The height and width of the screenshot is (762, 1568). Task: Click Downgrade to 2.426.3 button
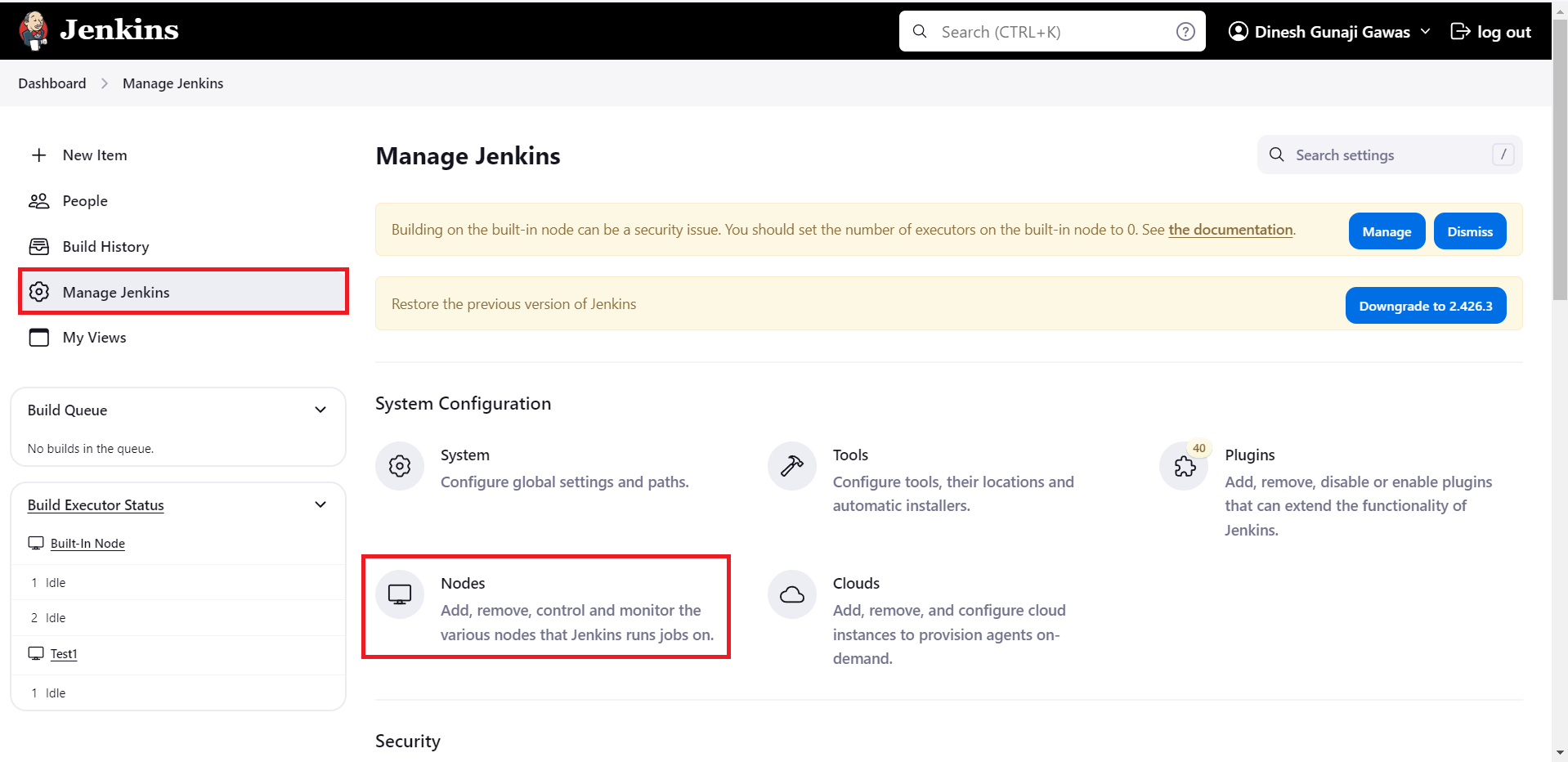click(x=1426, y=306)
